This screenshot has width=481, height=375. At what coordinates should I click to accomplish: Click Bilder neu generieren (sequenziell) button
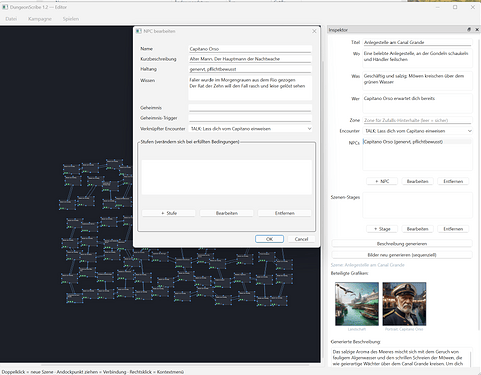point(402,255)
